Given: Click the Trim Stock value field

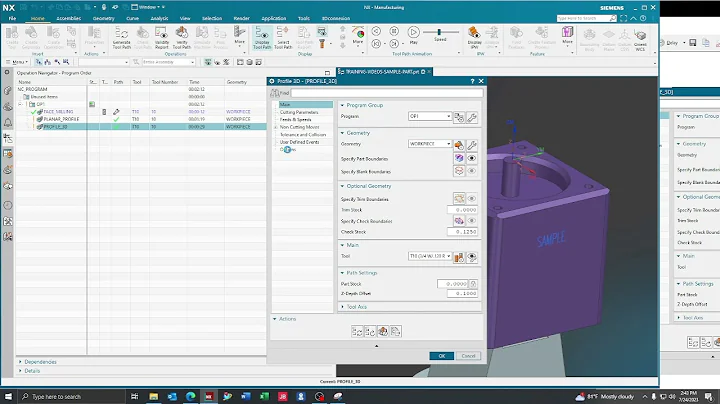Looking at the screenshot, I should click(x=462, y=210).
